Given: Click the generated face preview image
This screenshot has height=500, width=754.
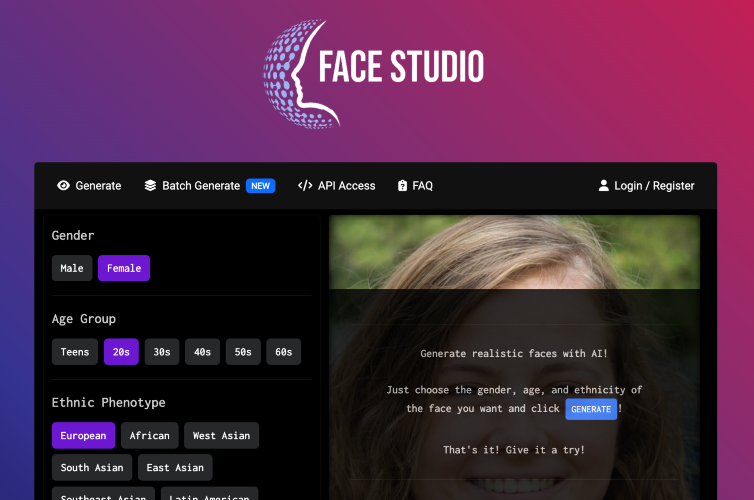Looking at the screenshot, I should [x=515, y=358].
